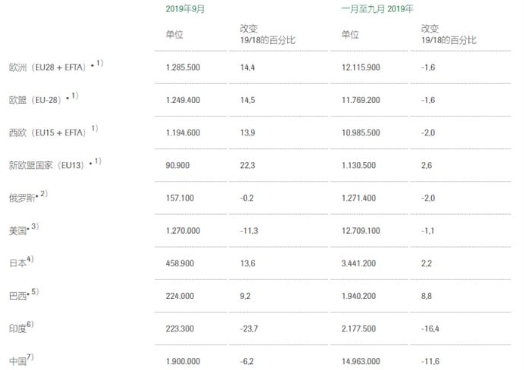Click footnote marker 4 next to 日本
This screenshot has width=524, height=370.
click(30, 259)
